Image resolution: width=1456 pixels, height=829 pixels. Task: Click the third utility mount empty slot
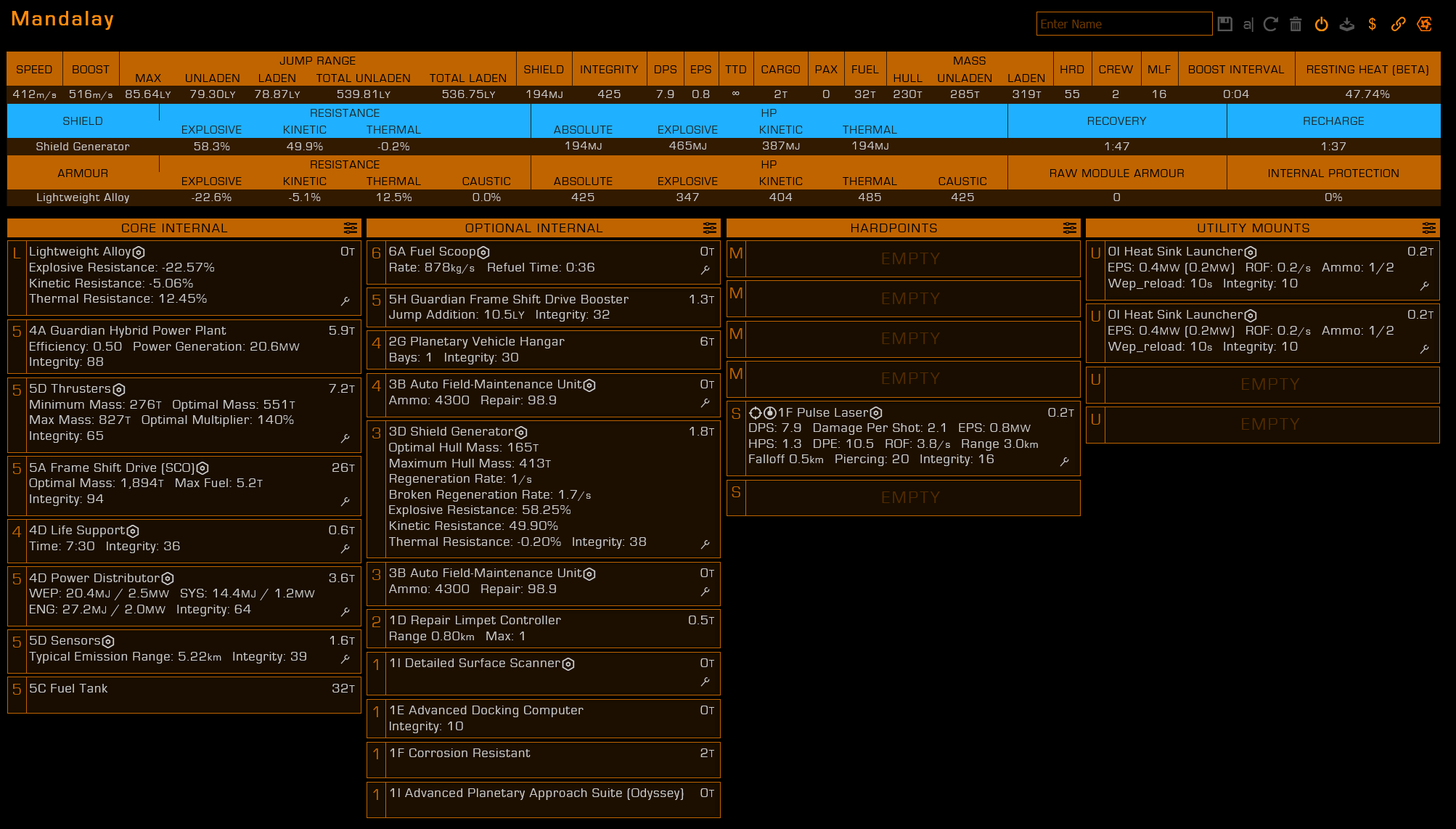click(x=1263, y=384)
